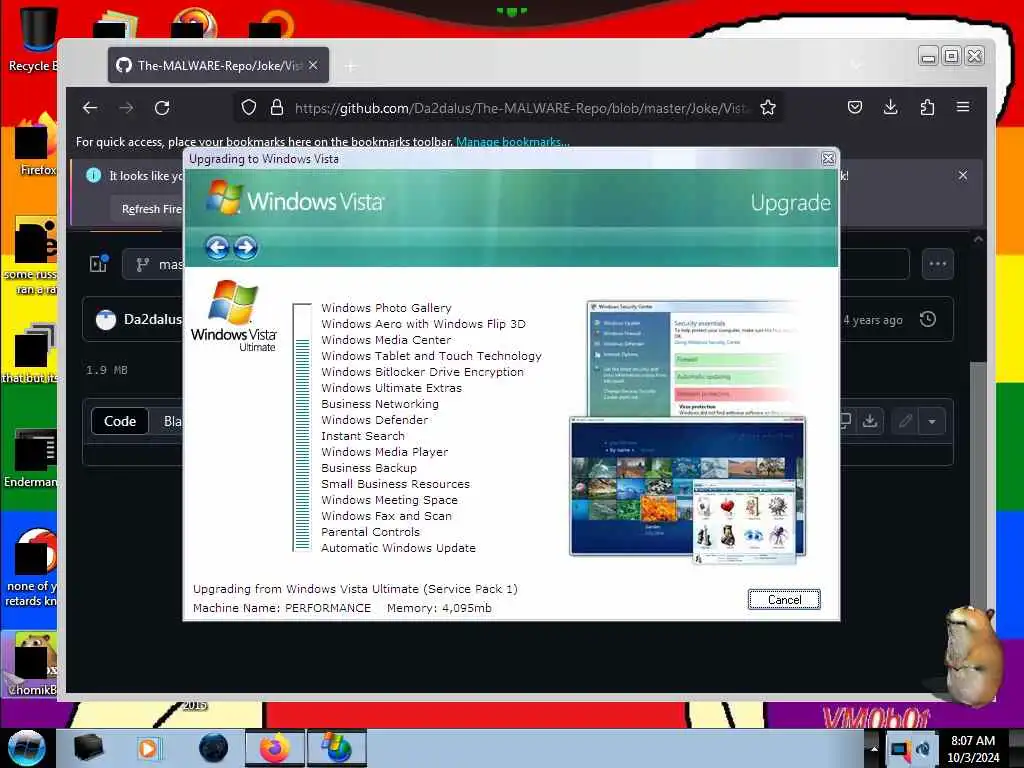This screenshot has height=768, width=1024.
Task: Open edit options dropdown arrow
Action: [933, 421]
